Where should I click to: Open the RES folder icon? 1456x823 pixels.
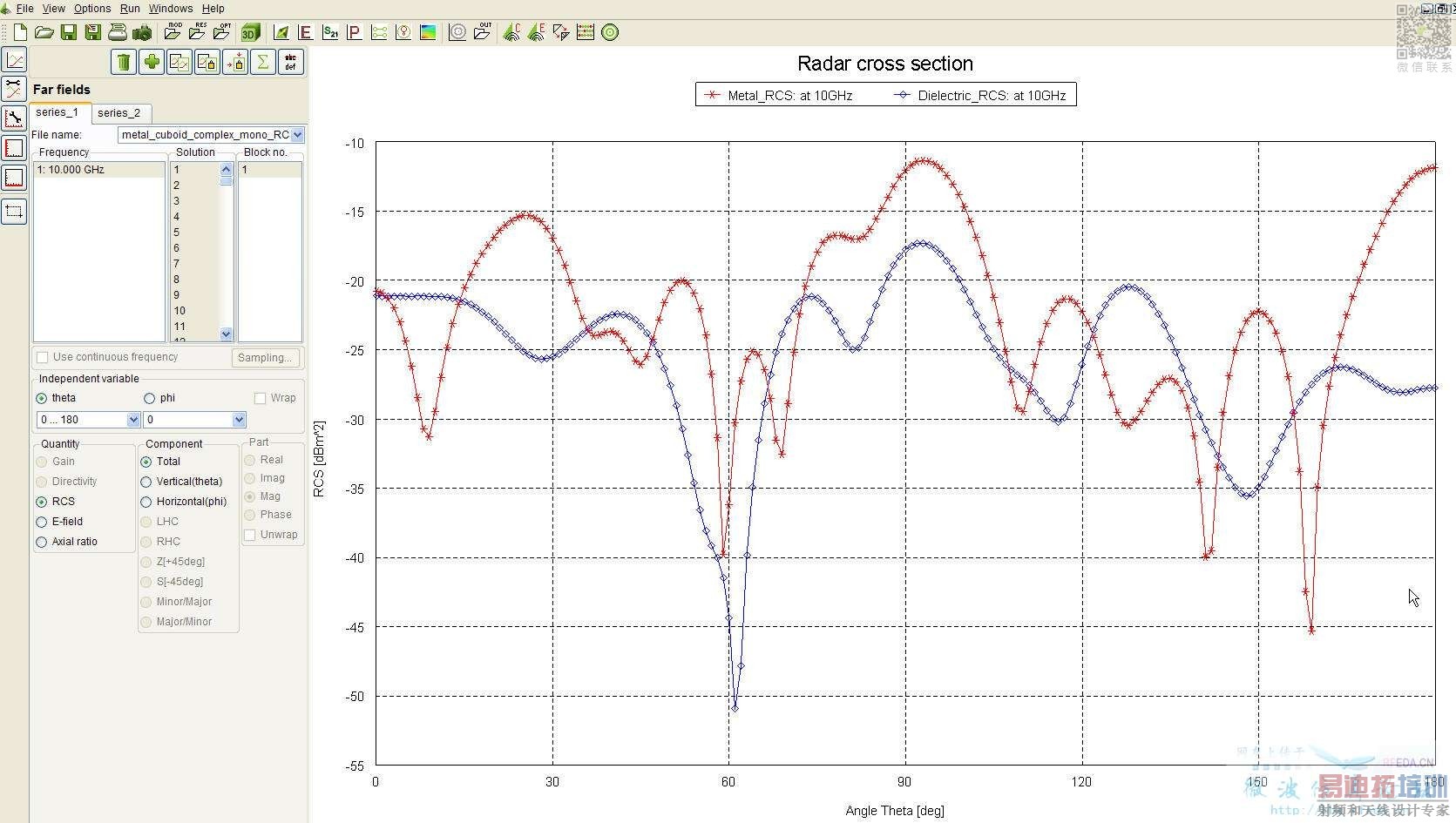pyautogui.click(x=198, y=32)
